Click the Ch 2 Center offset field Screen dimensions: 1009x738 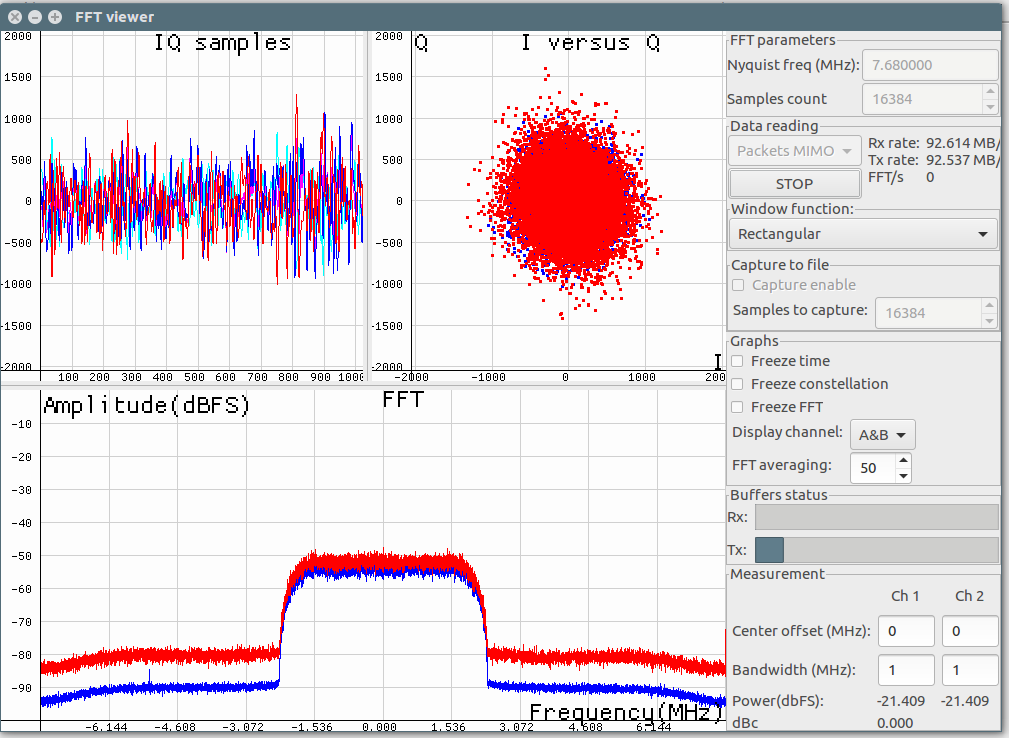coord(969,631)
